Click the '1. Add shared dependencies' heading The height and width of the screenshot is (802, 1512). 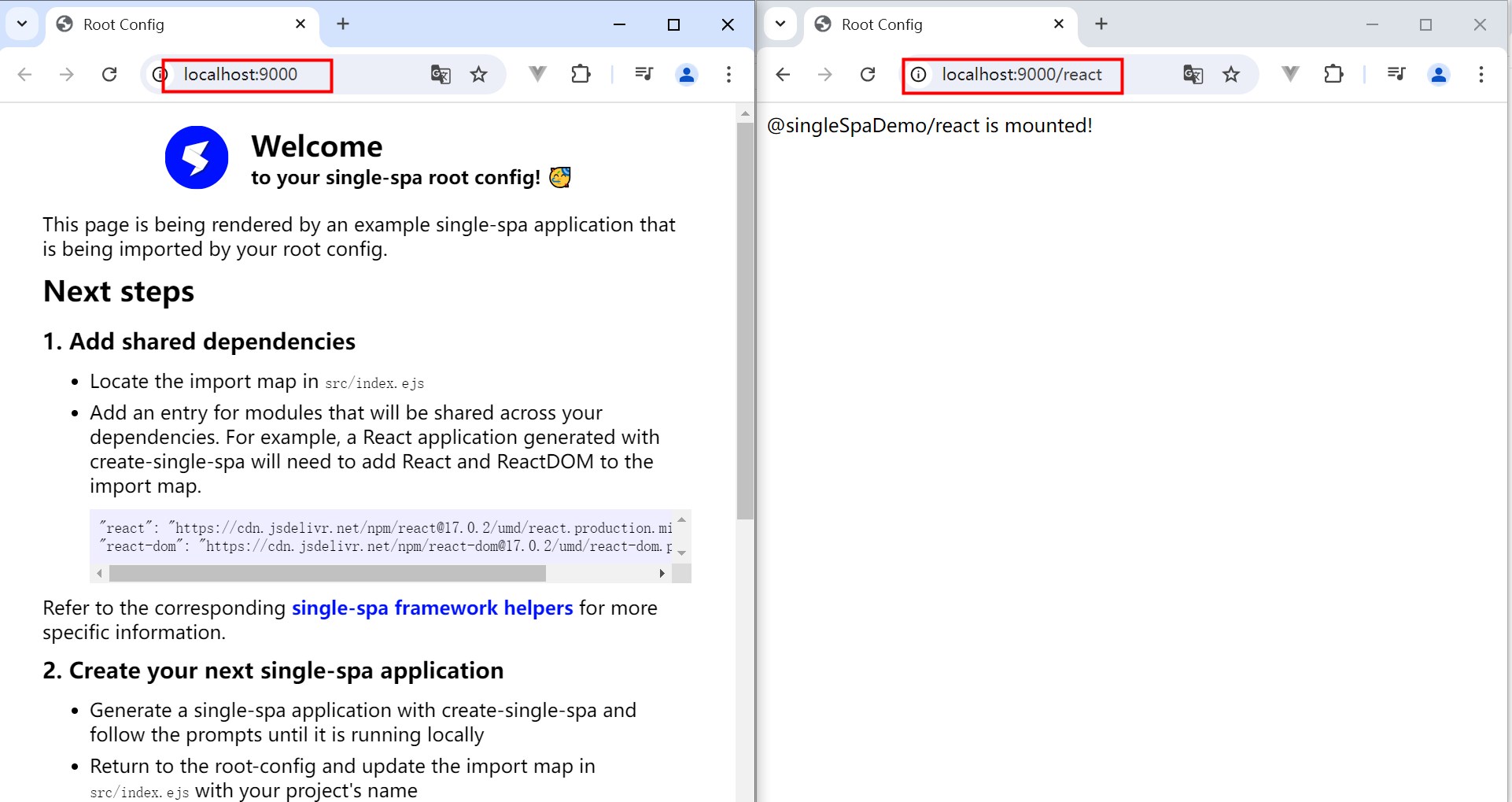[x=199, y=342]
